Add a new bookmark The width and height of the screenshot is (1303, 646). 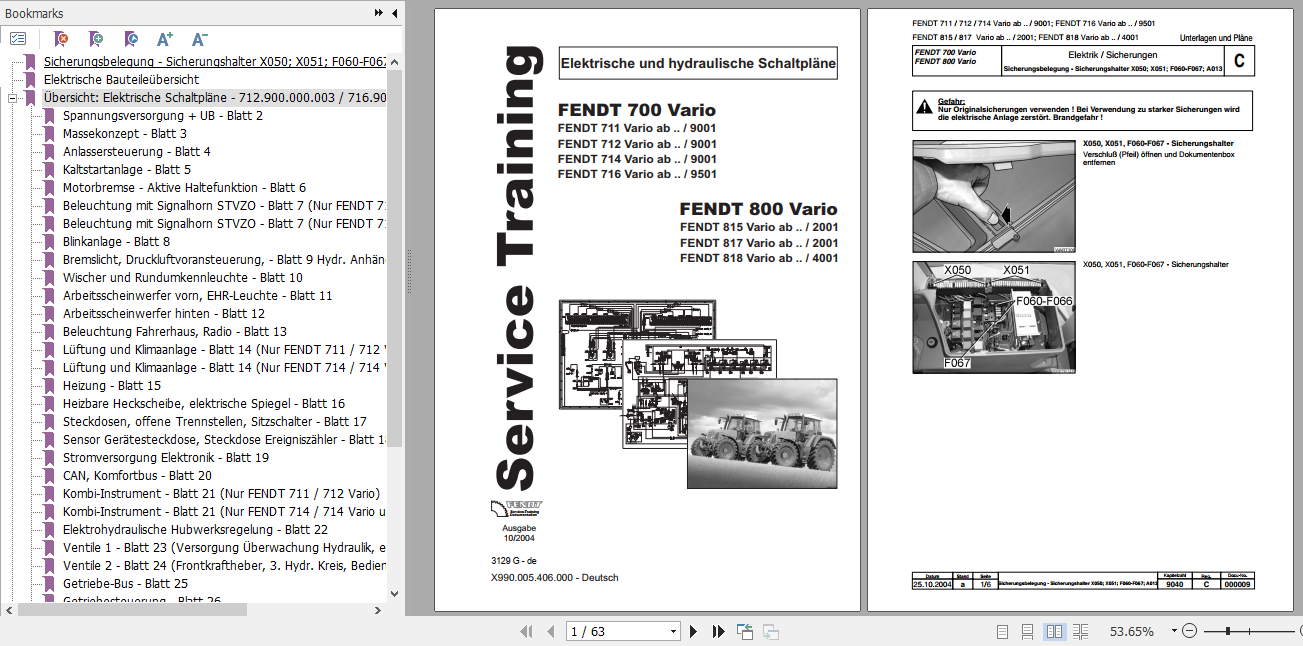coord(96,39)
